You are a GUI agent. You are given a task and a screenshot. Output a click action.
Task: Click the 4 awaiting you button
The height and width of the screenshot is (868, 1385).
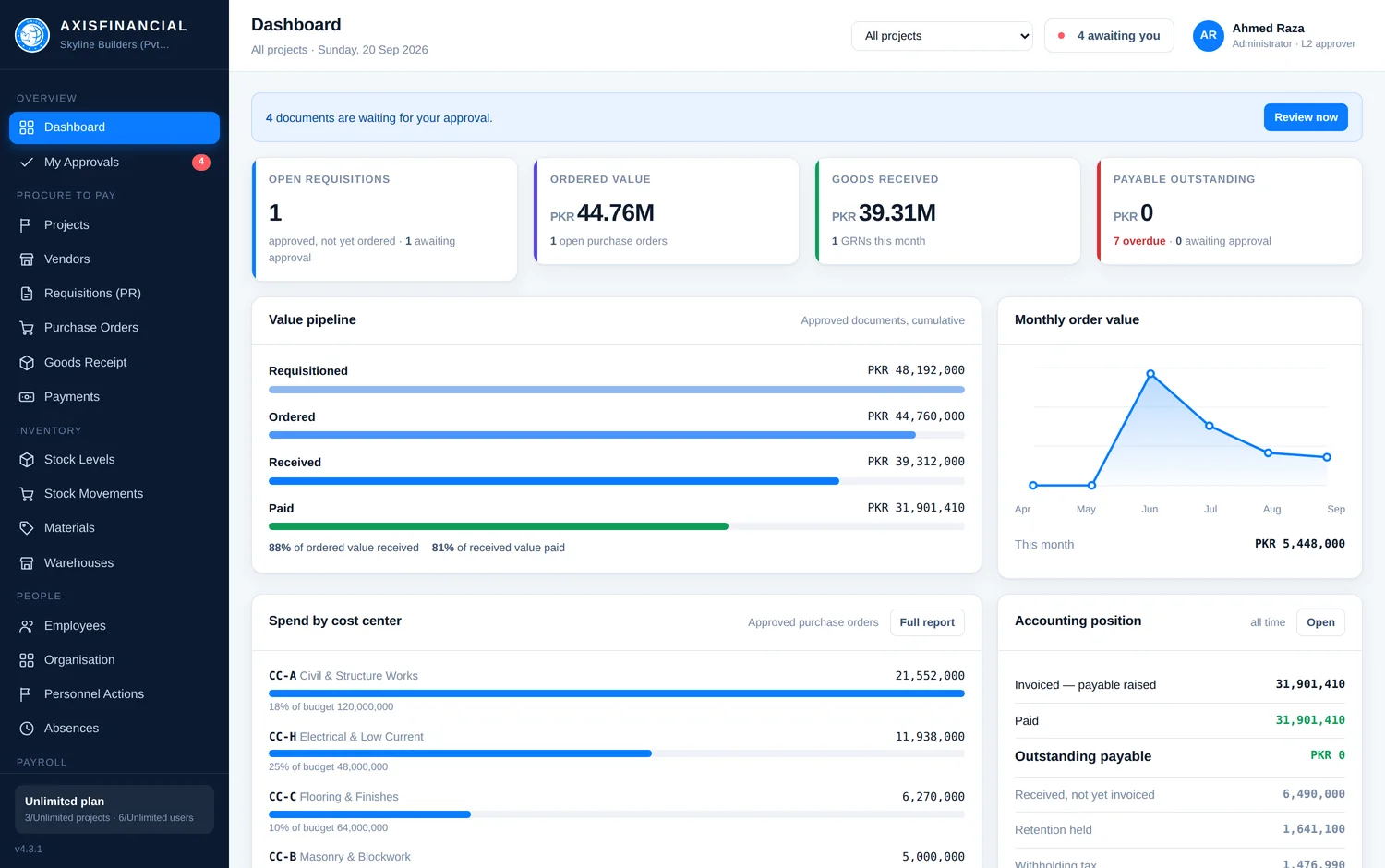[1109, 36]
